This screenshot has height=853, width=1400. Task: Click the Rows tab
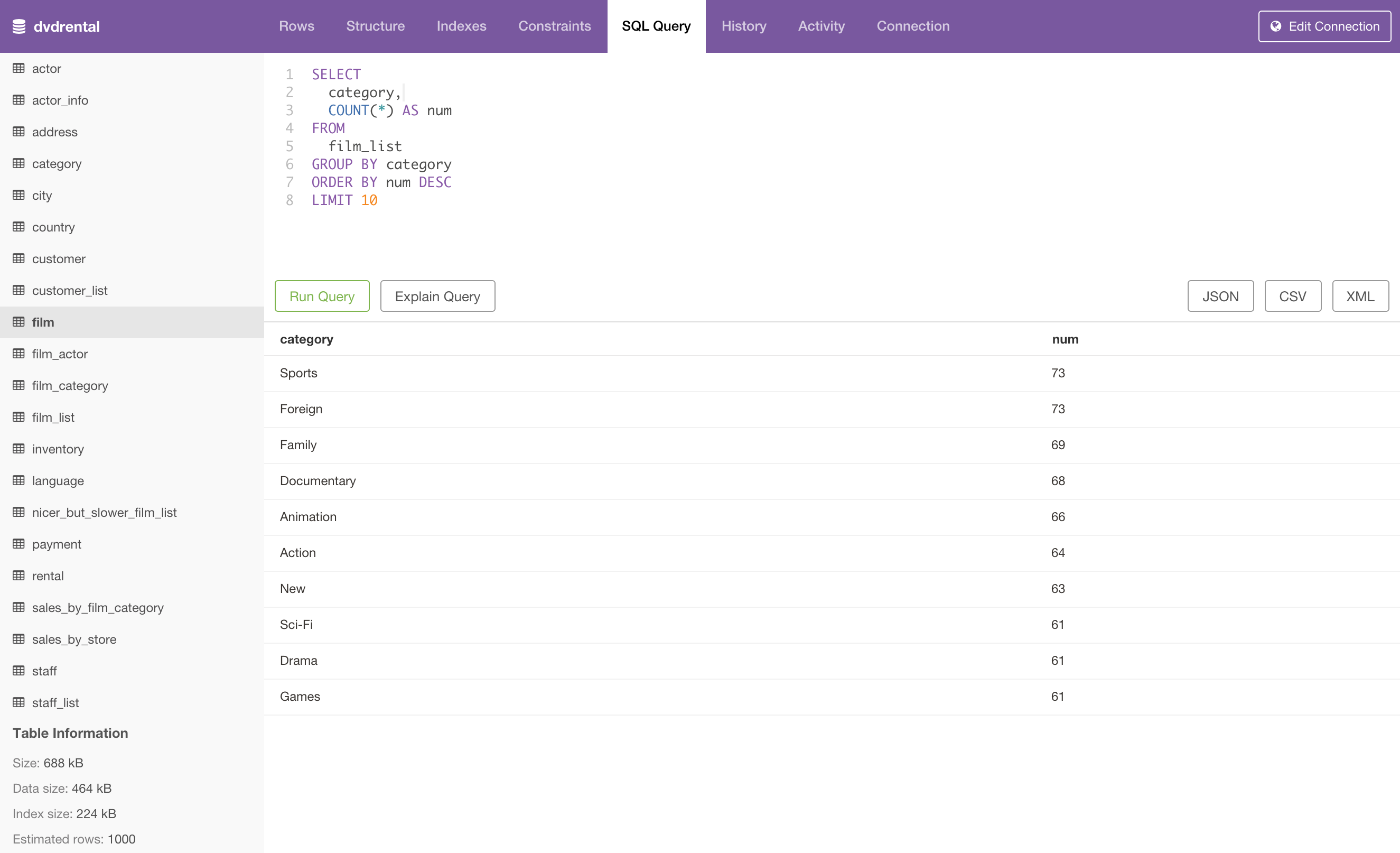pyautogui.click(x=295, y=26)
